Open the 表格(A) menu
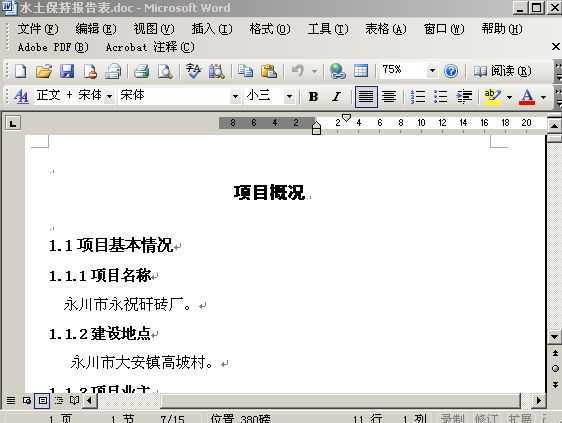562x423 pixels. pos(386,29)
